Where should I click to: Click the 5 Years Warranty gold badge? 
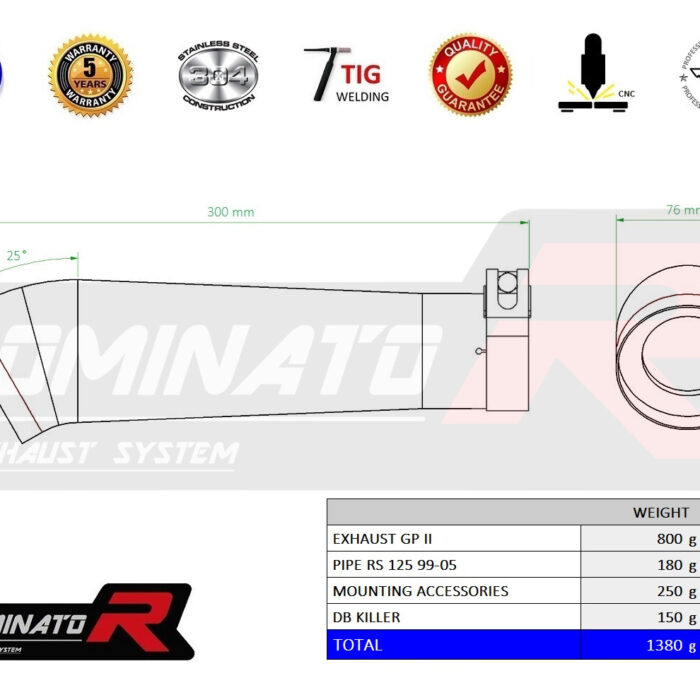(x=90, y=76)
